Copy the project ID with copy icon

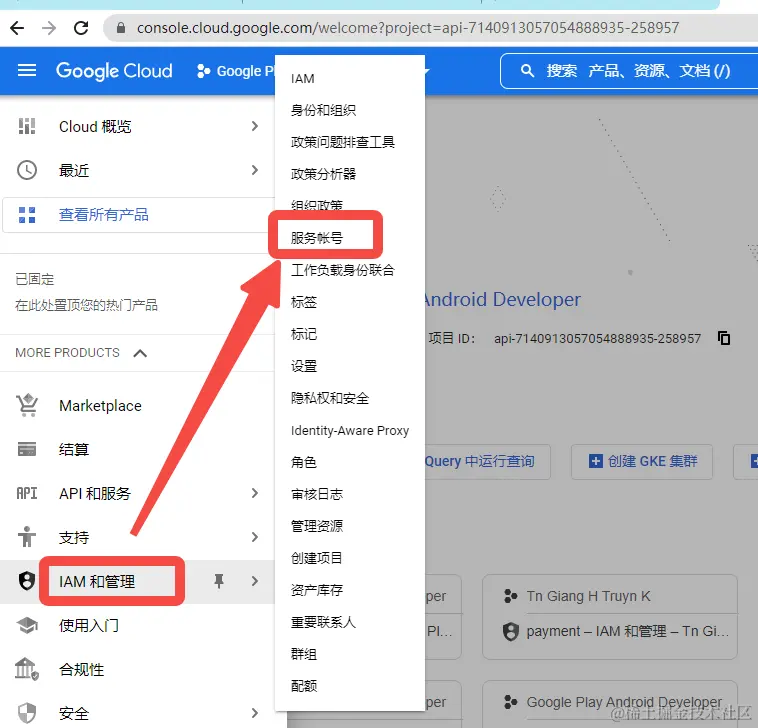pos(724,338)
